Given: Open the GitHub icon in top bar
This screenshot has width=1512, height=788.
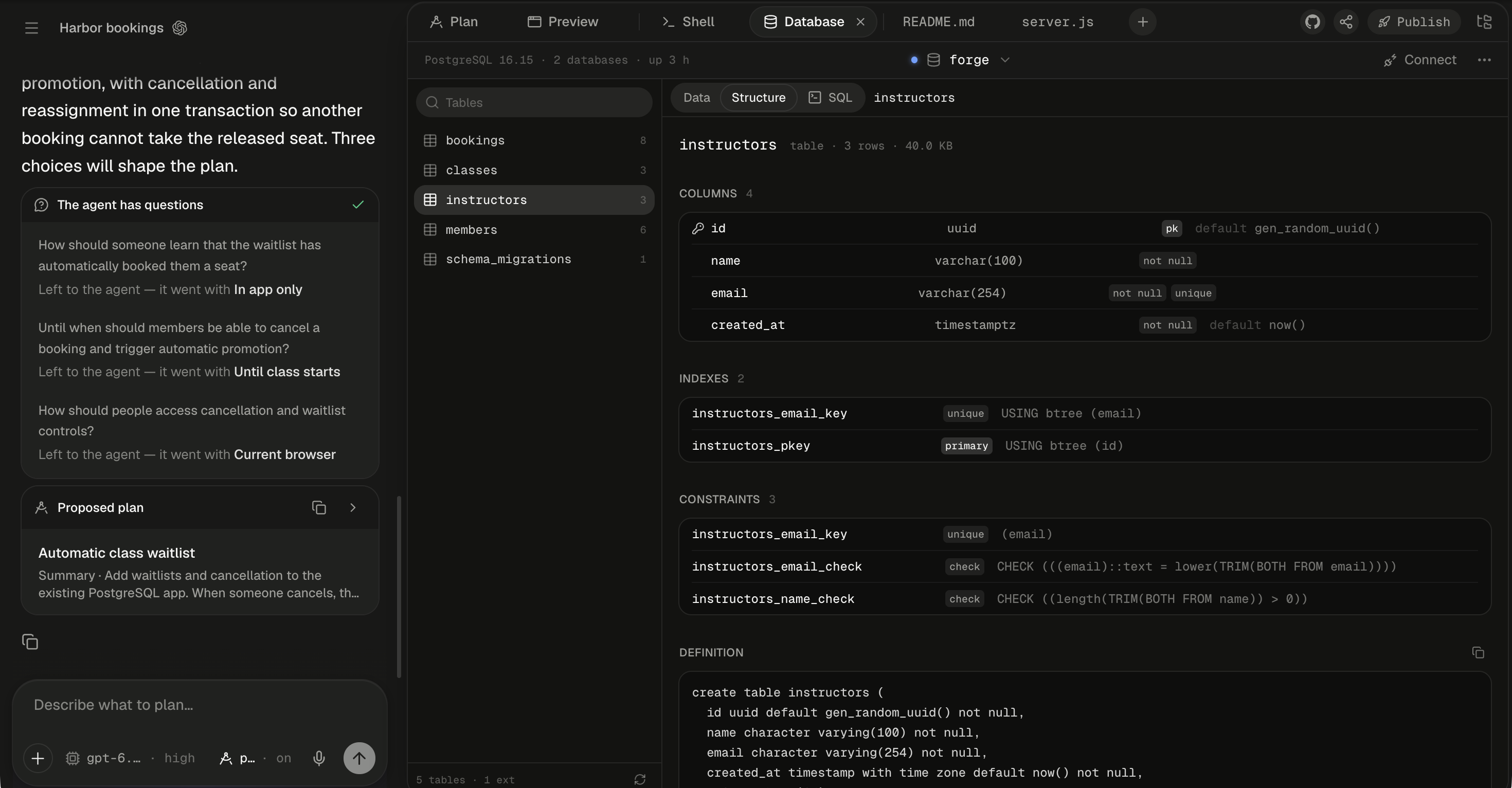Looking at the screenshot, I should [1312, 22].
